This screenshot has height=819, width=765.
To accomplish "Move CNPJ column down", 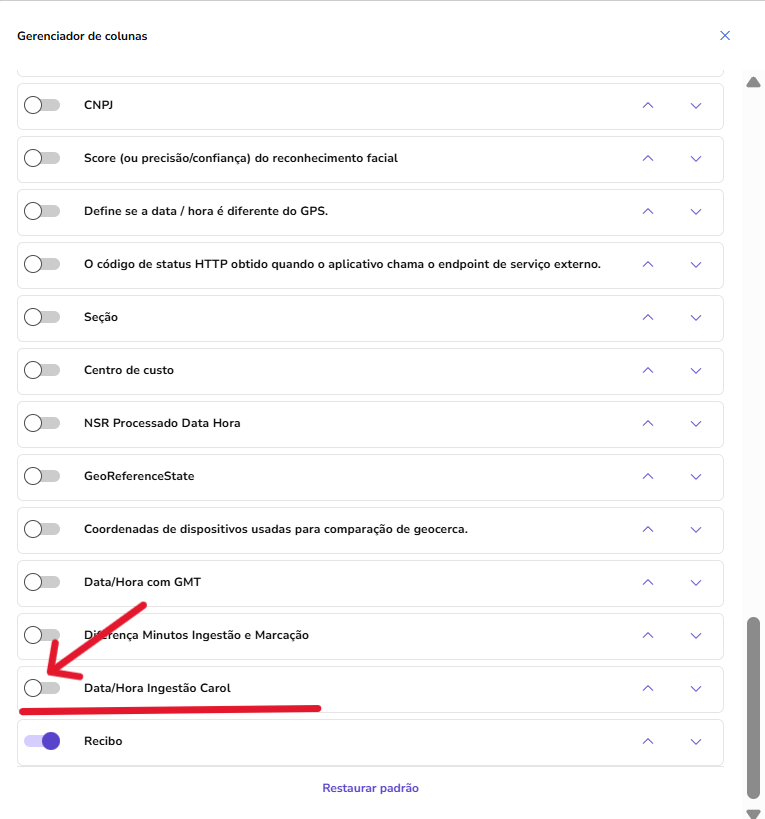I will (x=696, y=105).
